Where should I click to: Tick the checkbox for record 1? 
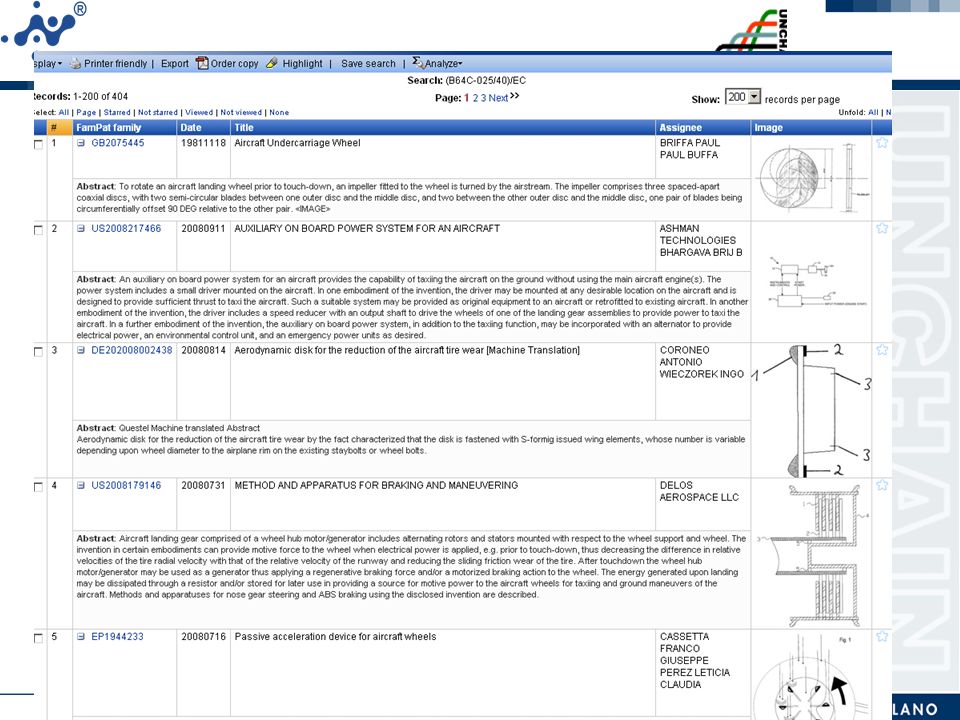(39, 144)
